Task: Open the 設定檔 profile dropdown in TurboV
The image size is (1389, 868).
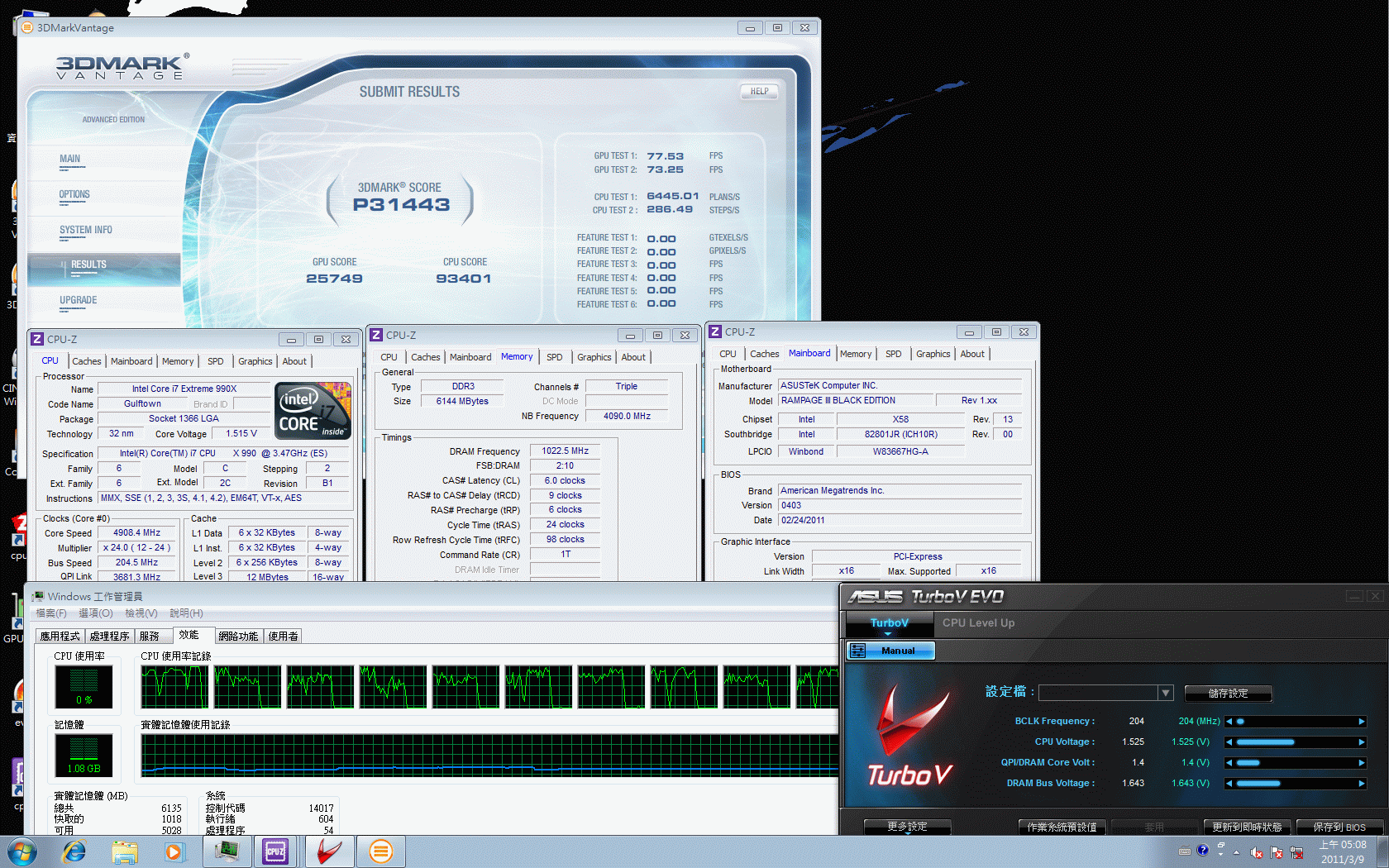Action: point(1165,693)
